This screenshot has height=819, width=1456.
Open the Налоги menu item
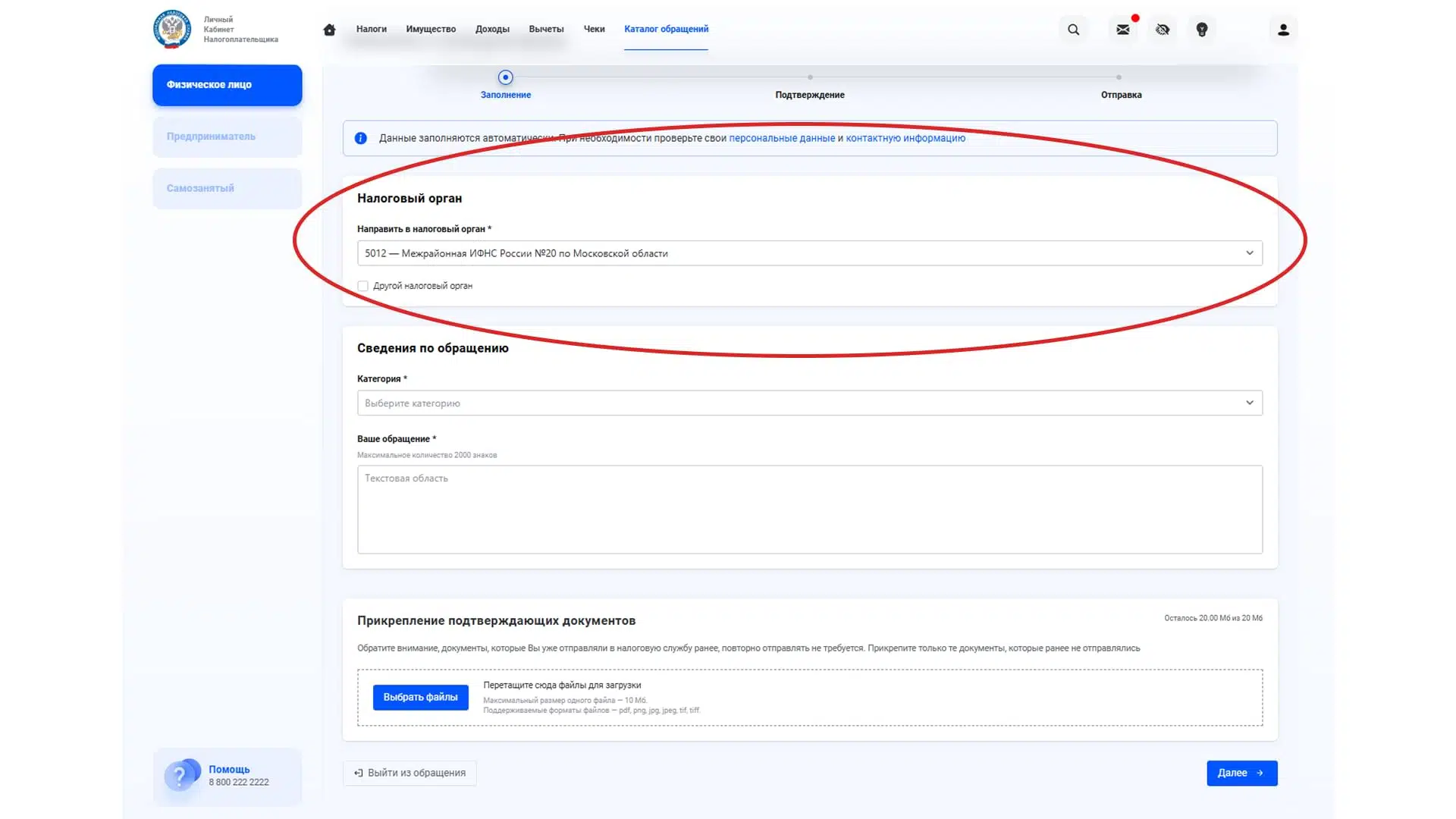[372, 29]
